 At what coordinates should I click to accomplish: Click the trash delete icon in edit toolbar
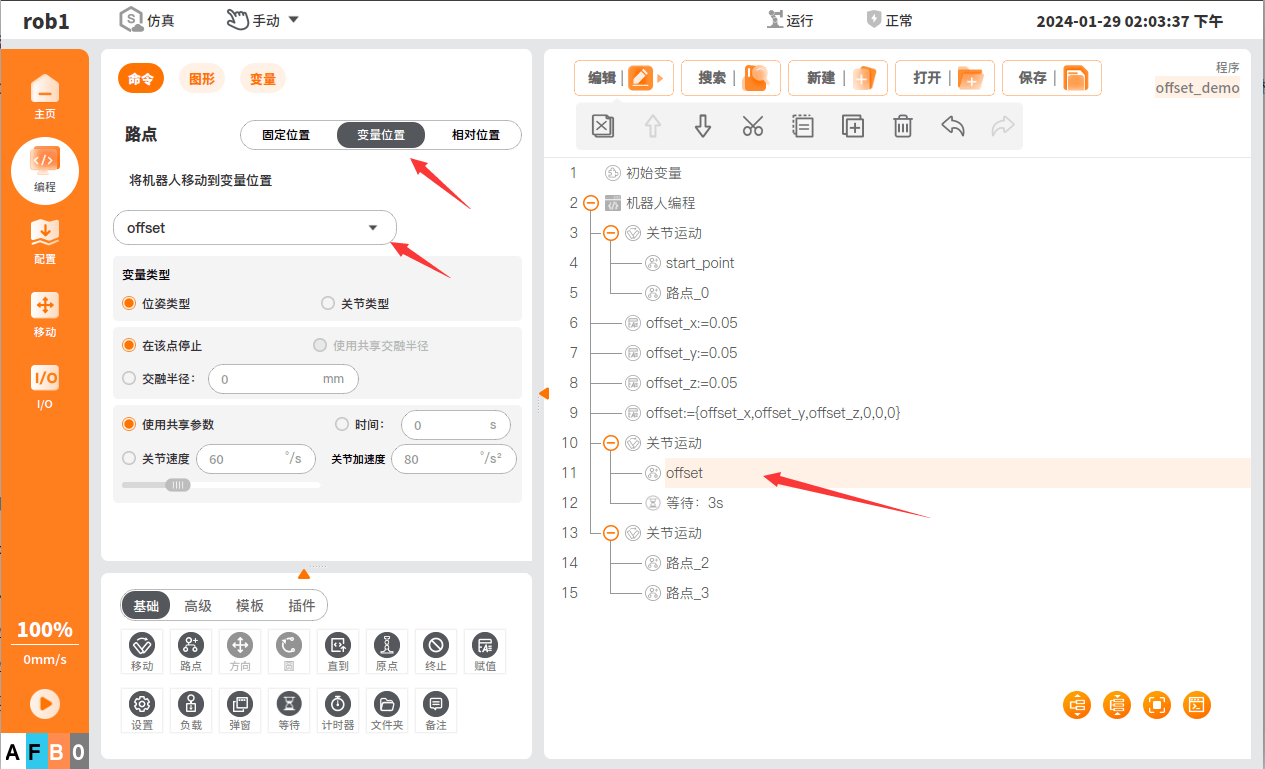pos(902,126)
